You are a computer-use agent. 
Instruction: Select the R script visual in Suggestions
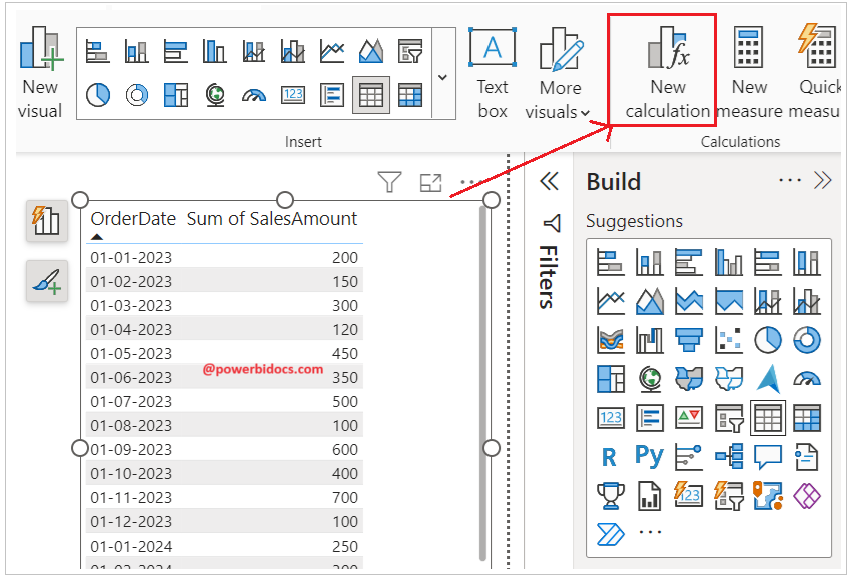click(x=609, y=455)
